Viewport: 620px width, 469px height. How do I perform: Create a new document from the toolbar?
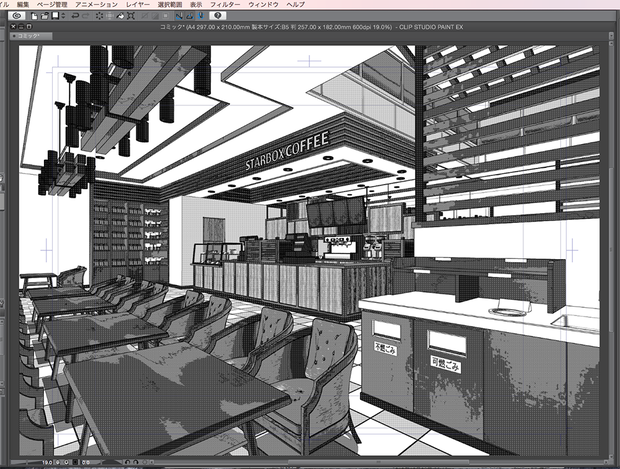pyautogui.click(x=35, y=16)
